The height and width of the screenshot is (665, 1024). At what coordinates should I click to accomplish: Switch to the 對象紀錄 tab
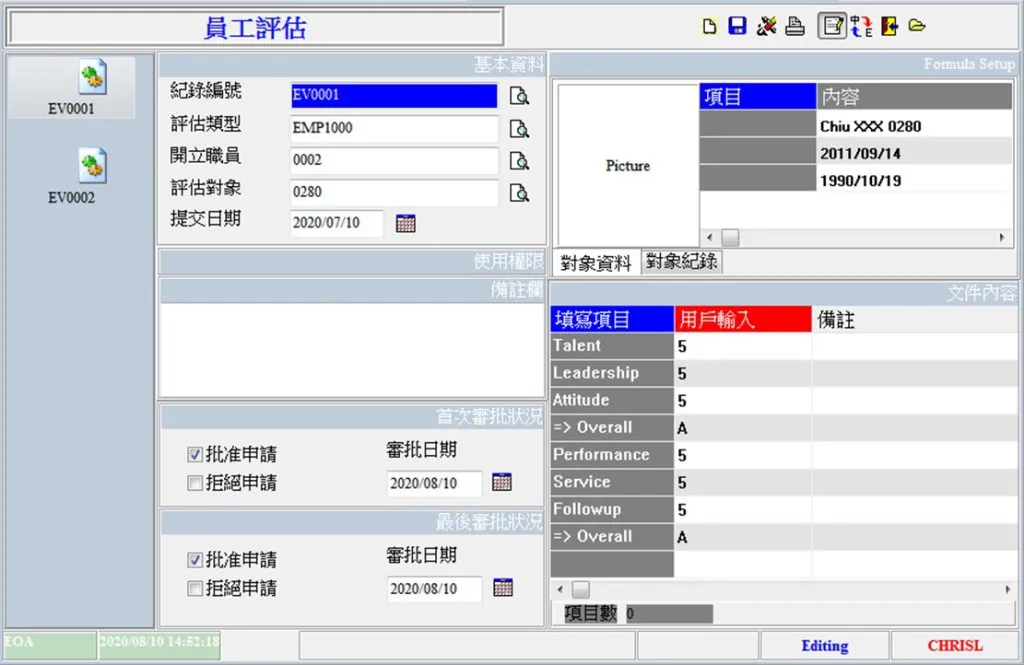pos(681,262)
